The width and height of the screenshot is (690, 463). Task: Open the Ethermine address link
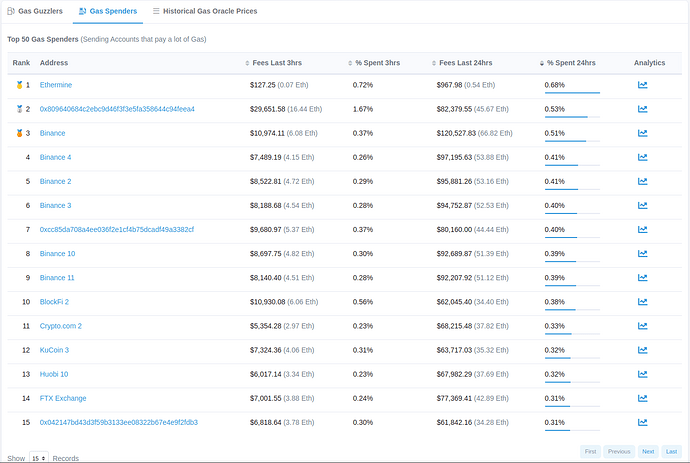point(56,85)
